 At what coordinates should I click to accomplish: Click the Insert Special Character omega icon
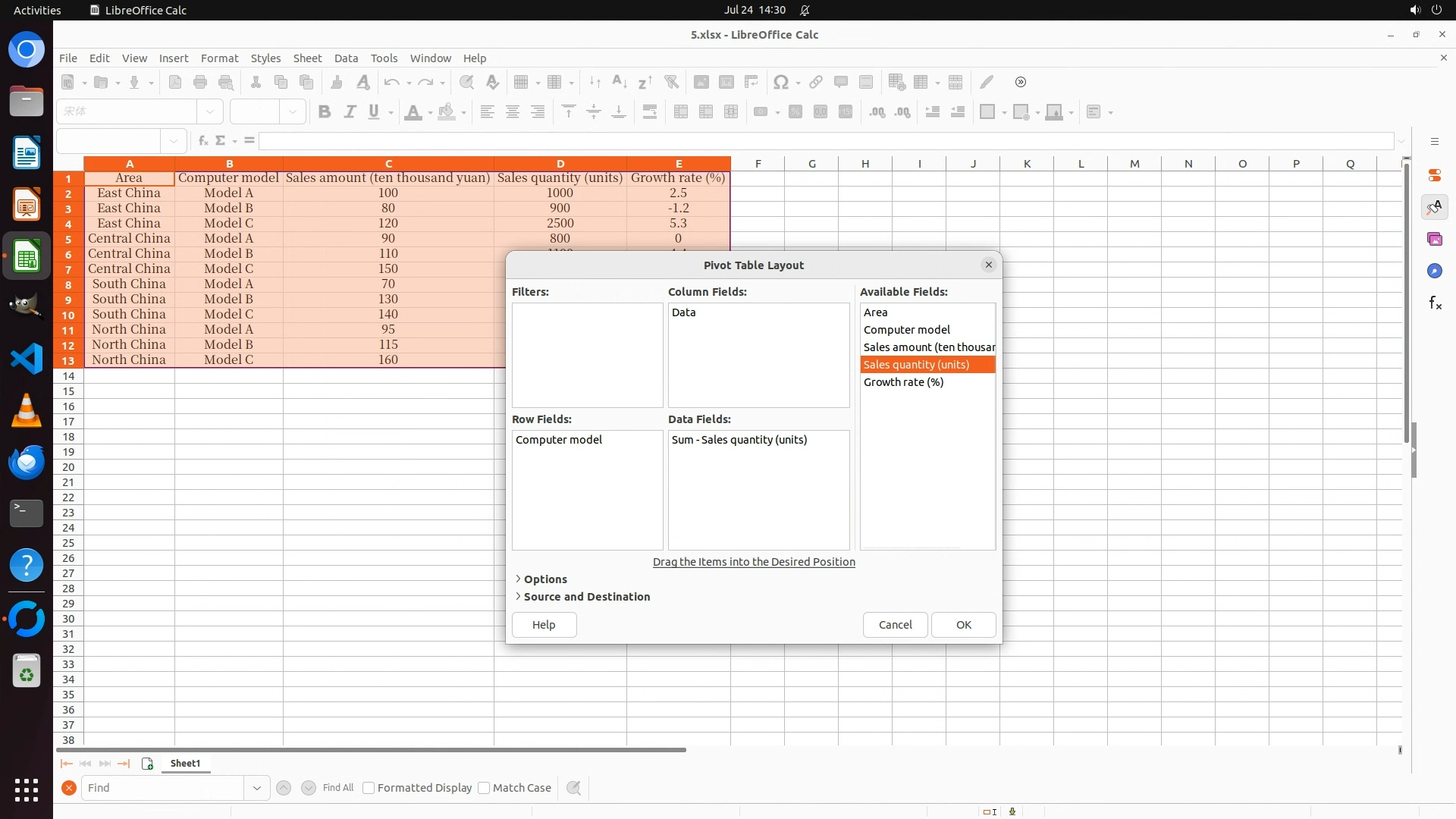(780, 82)
